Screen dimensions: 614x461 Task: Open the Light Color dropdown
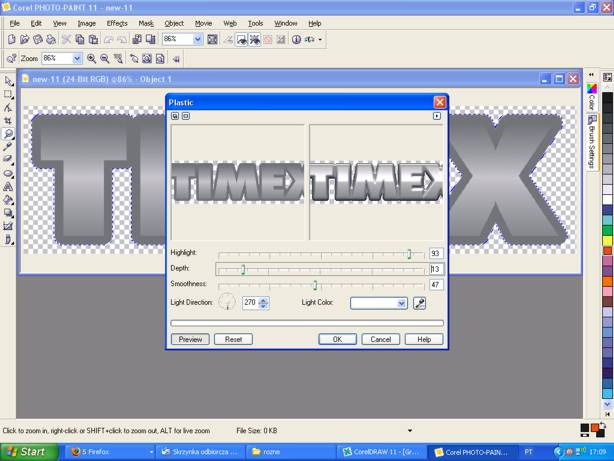(x=402, y=303)
